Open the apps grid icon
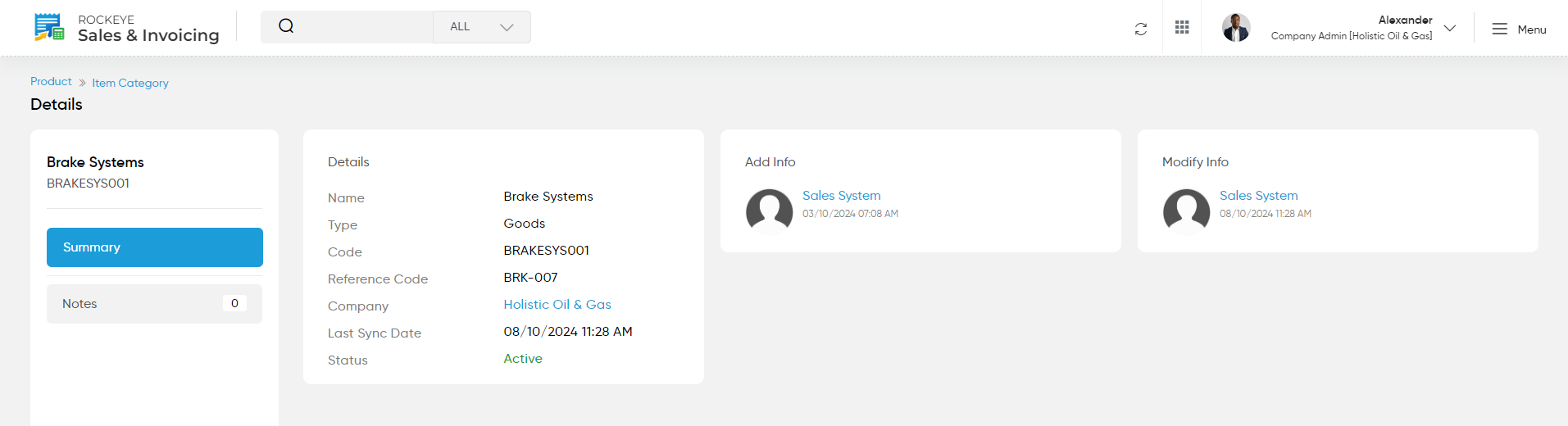 click(x=1182, y=27)
